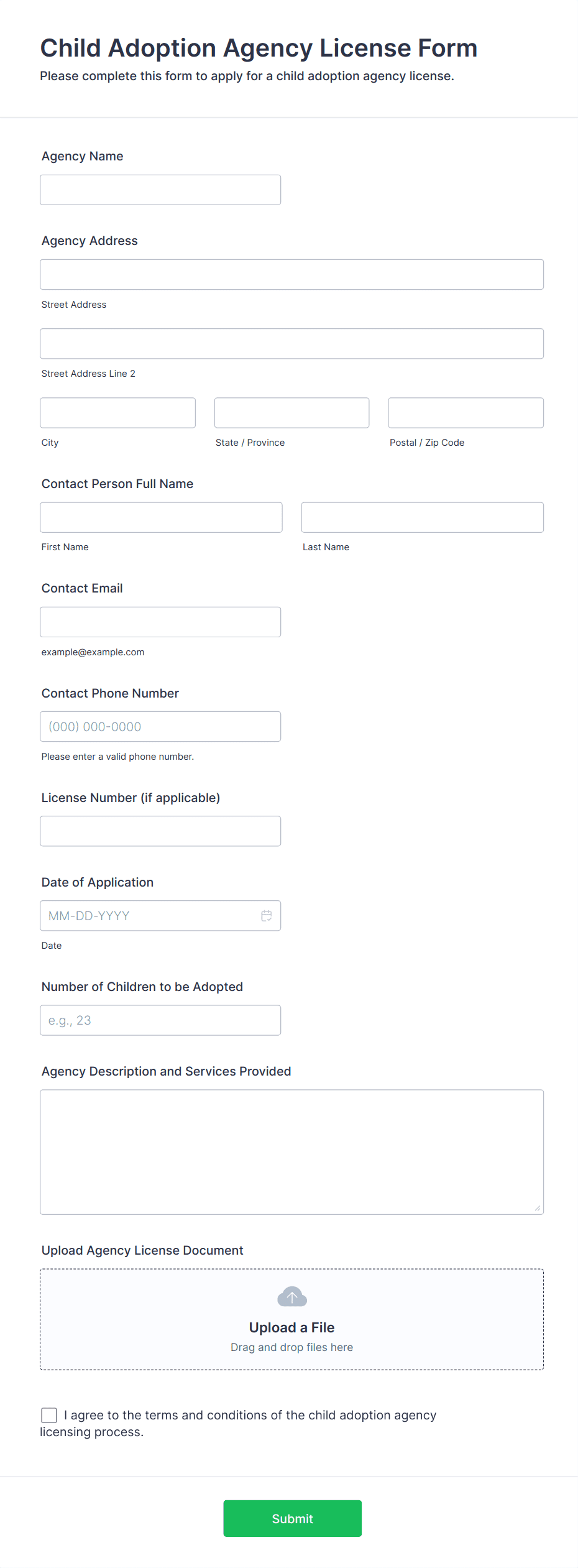578x1568 pixels.
Task: Check the terms and conditions agreement box
Action: pos(49,1416)
